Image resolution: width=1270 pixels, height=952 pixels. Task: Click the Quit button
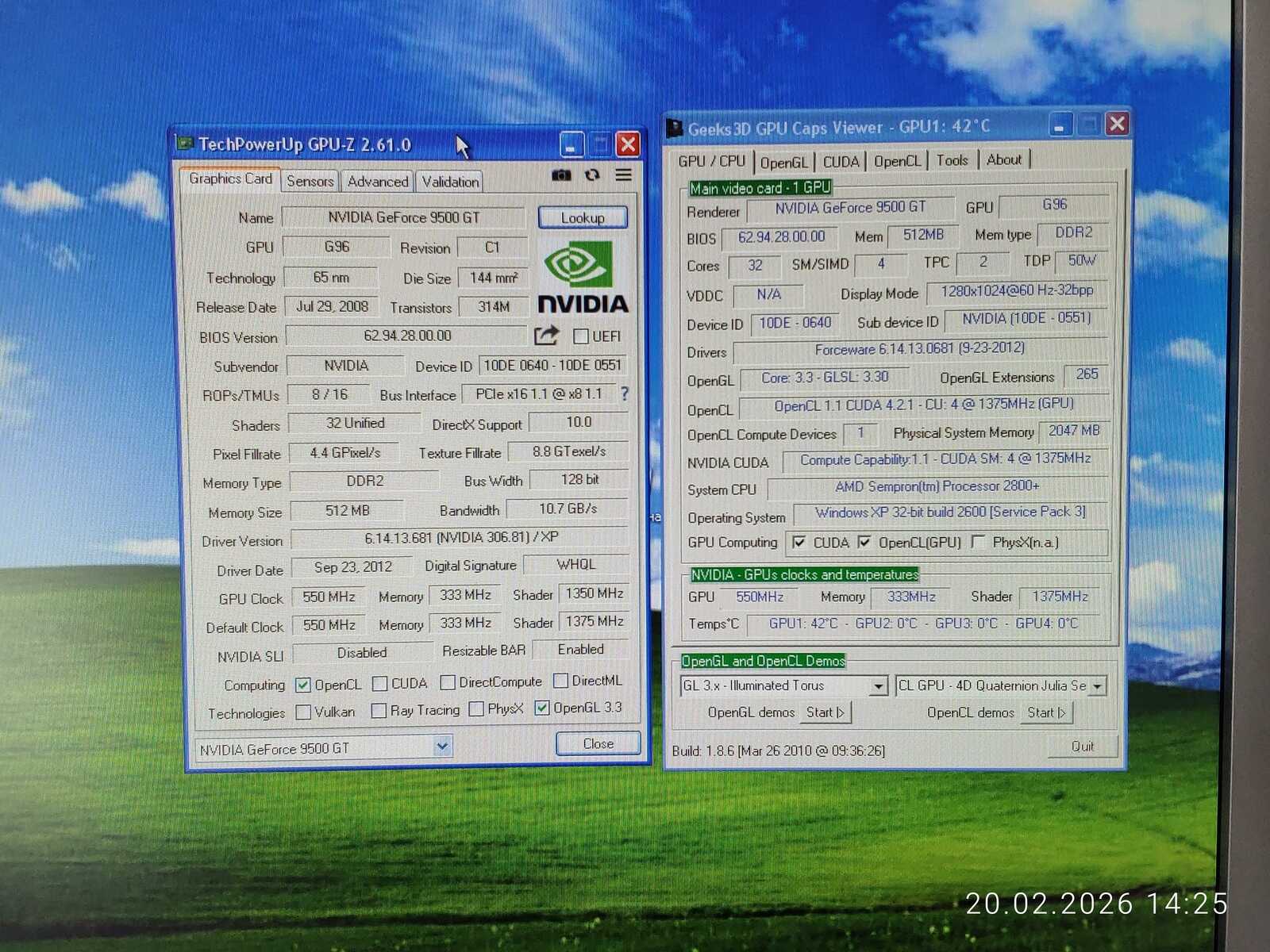pos(1083,747)
